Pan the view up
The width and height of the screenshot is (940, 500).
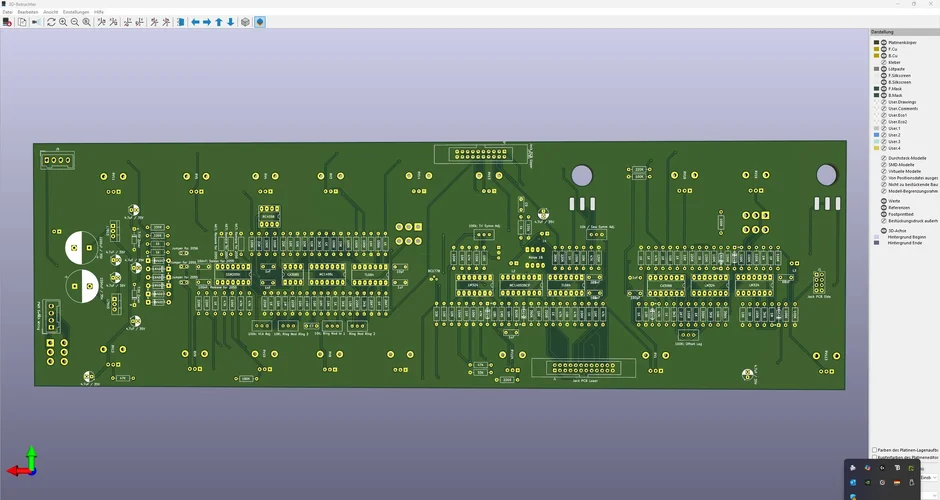[219, 22]
